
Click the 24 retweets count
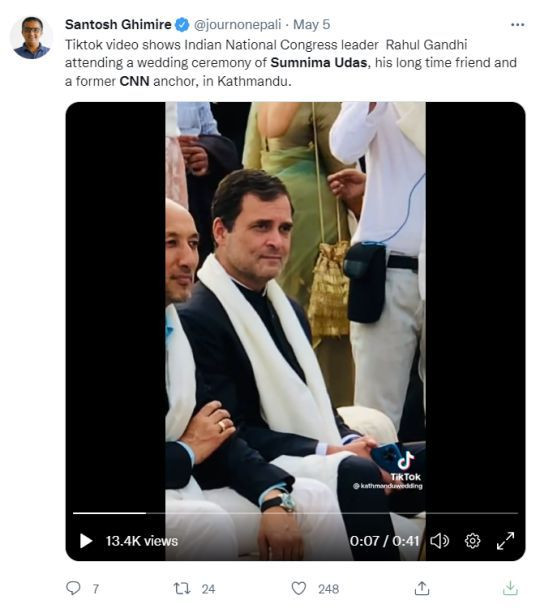tap(208, 589)
